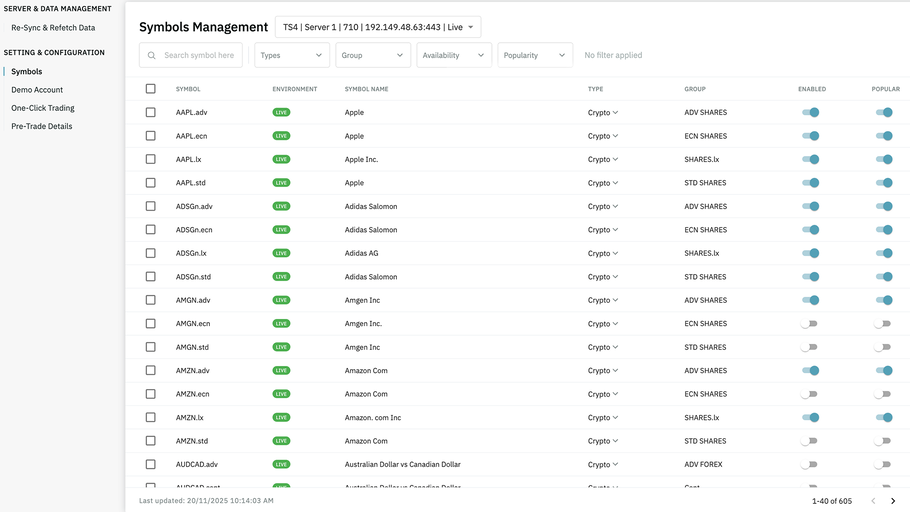Click the Amazon. com Inc name
The width and height of the screenshot is (910, 512).
click(373, 417)
